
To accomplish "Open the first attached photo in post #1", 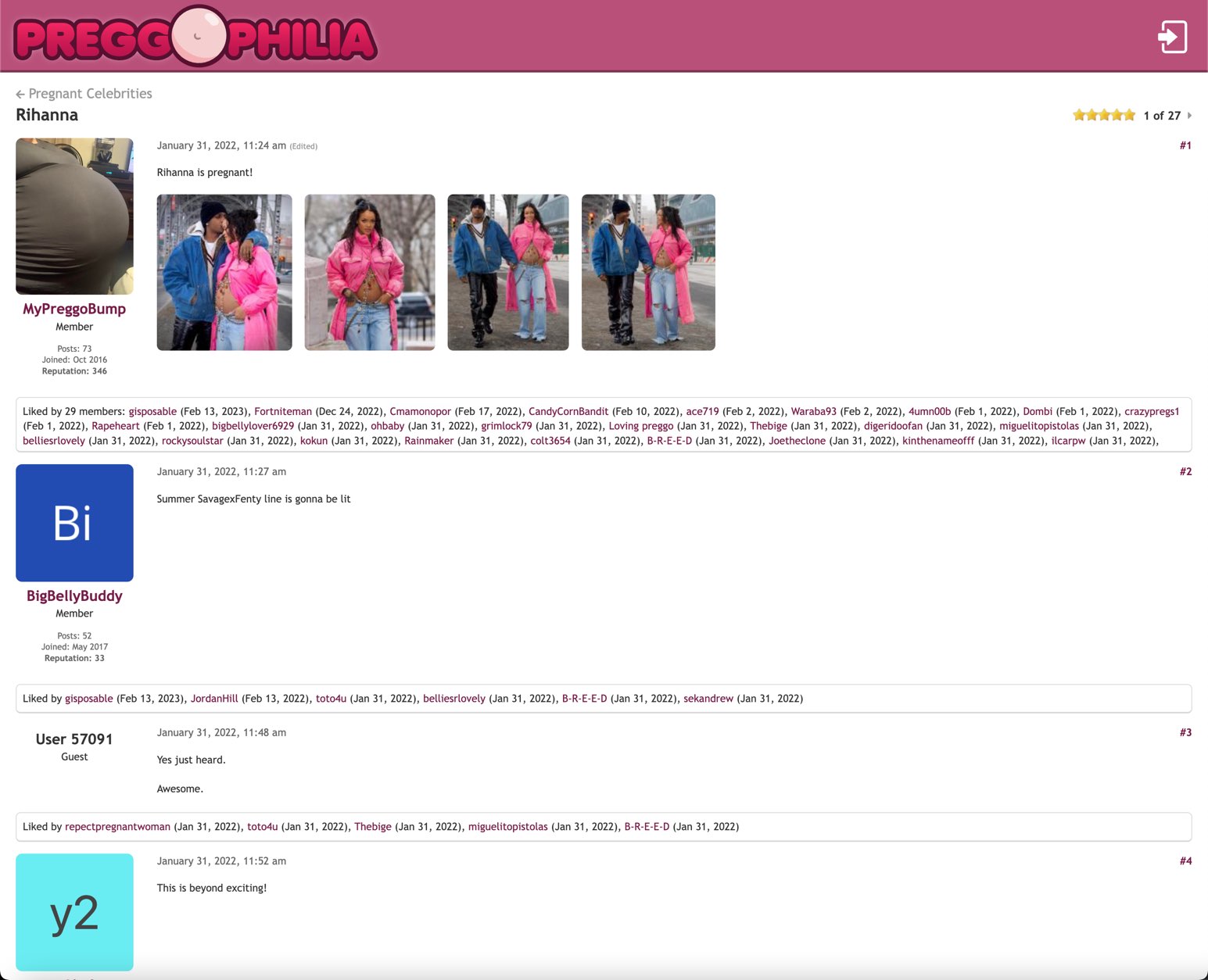I will (x=224, y=272).
